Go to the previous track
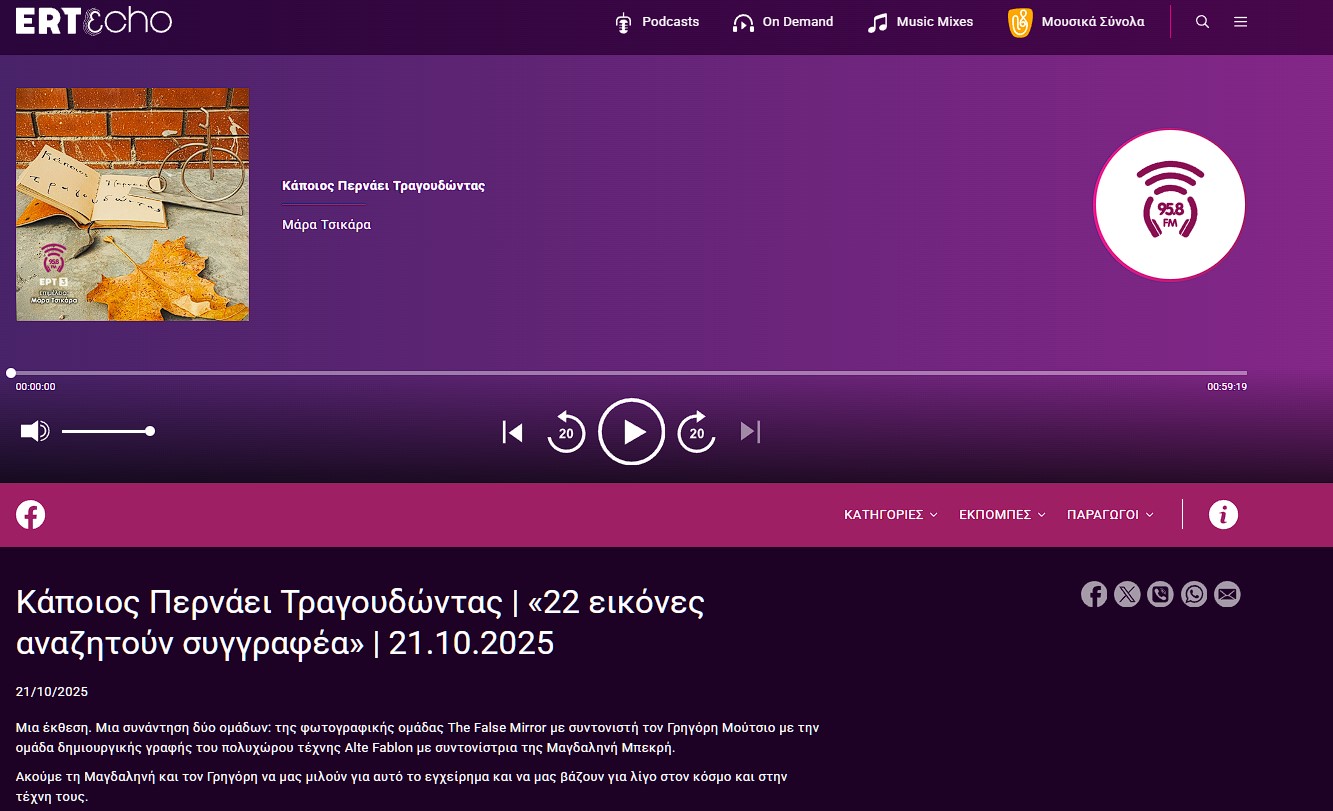Viewport: 1333px width, 811px height. pyautogui.click(x=513, y=432)
